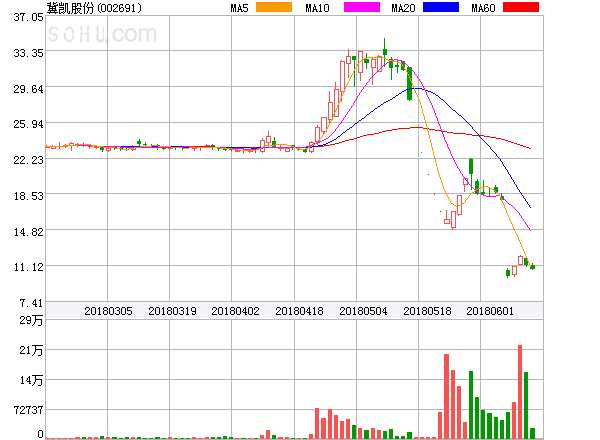This screenshot has height=440, width=600.
Task: Select the MA5 legend label
Action: pos(239,8)
